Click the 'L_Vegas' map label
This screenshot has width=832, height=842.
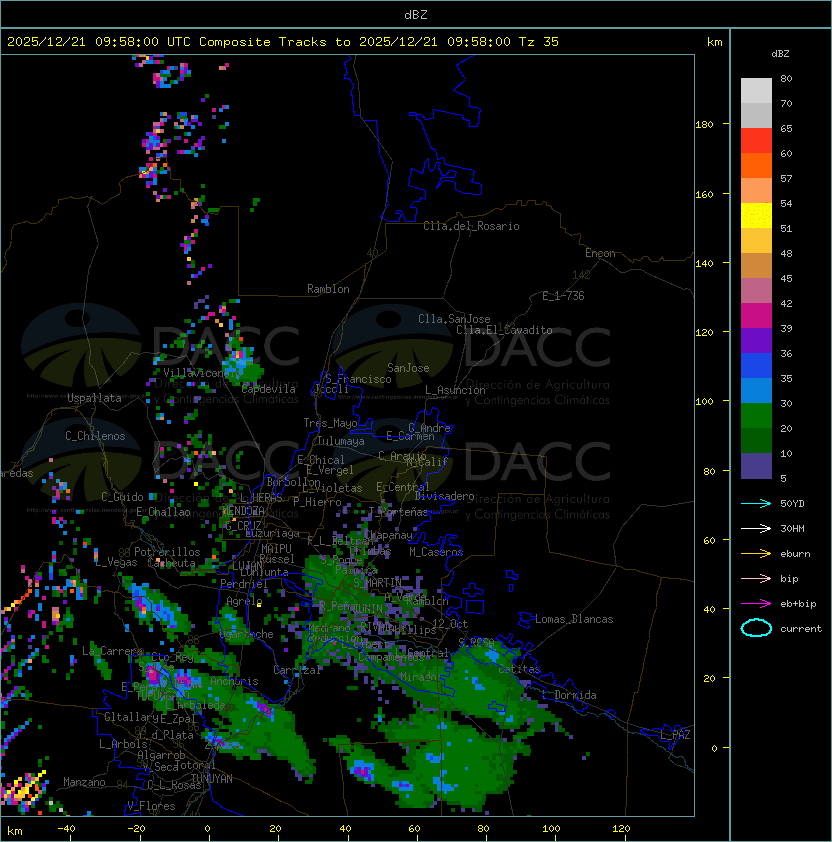pos(116,562)
